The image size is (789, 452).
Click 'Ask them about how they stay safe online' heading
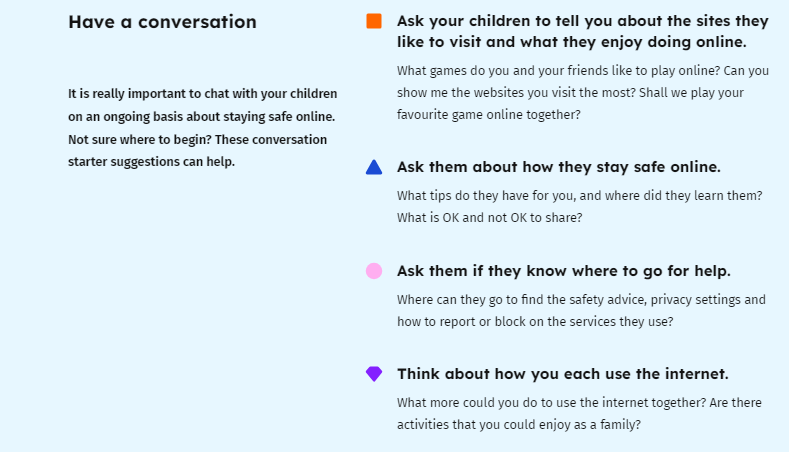tap(559, 167)
